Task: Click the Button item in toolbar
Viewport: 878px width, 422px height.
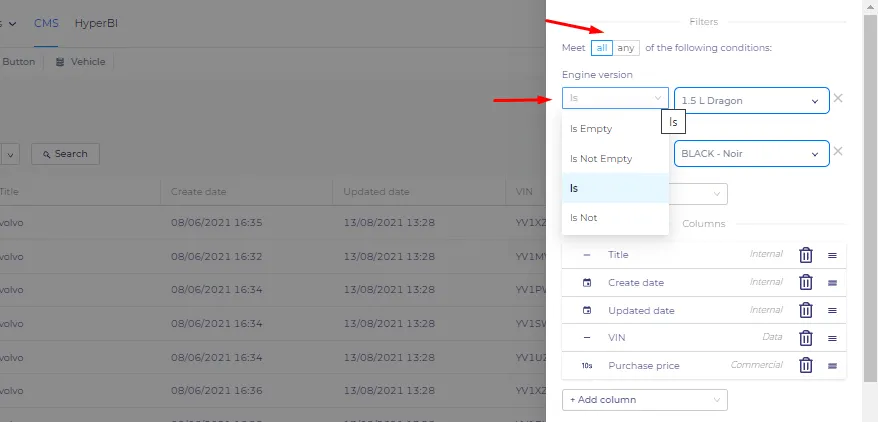Action: (18, 62)
